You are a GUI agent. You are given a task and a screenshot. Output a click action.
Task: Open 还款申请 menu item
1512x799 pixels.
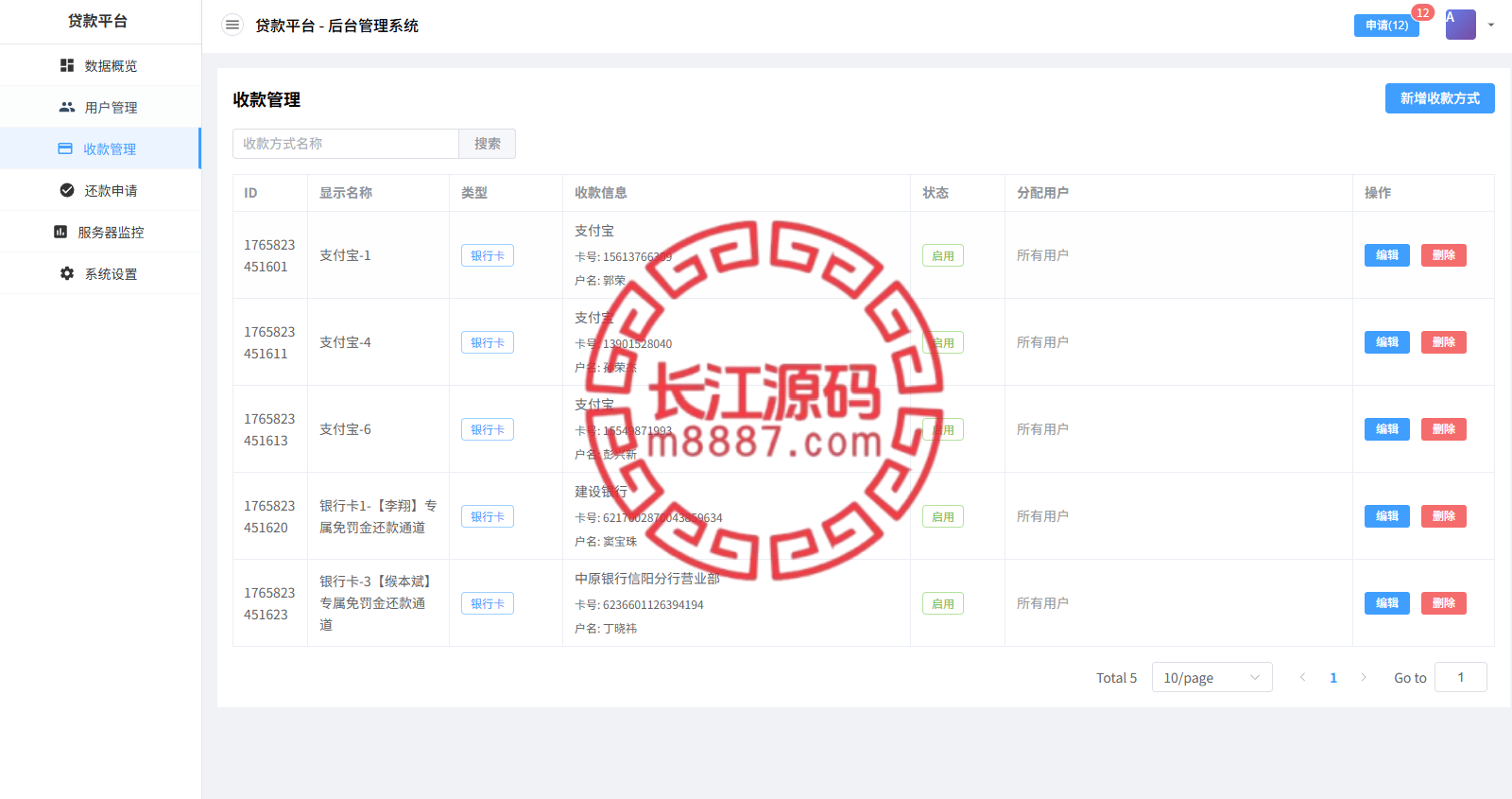(100, 190)
